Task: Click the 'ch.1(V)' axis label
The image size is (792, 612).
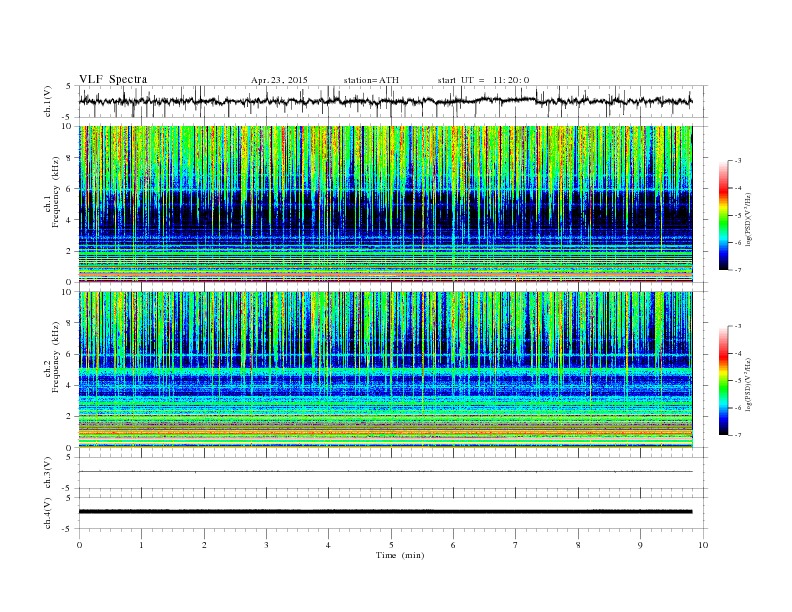Action: pyautogui.click(x=48, y=101)
